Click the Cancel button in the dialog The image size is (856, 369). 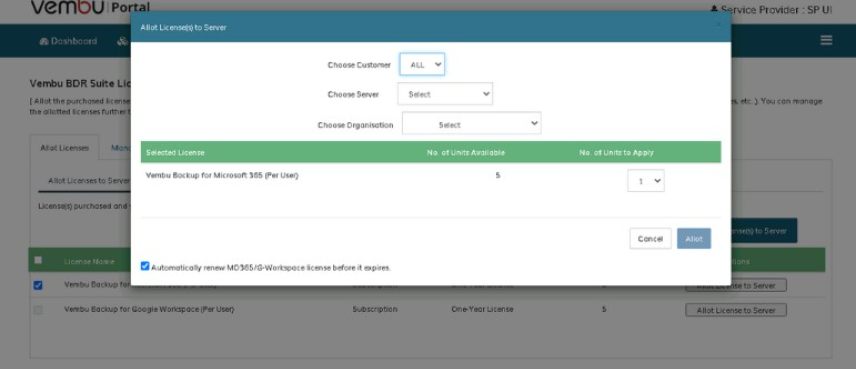(x=650, y=239)
